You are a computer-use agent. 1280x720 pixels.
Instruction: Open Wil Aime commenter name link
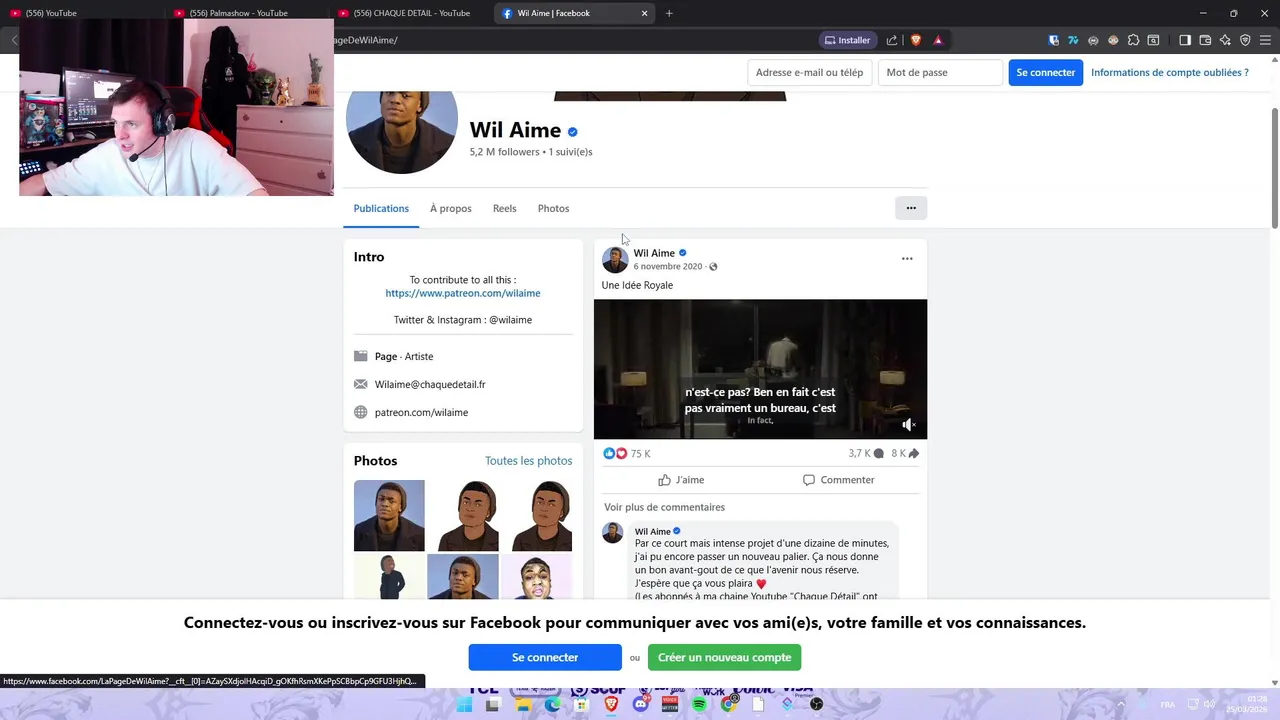[x=653, y=531]
